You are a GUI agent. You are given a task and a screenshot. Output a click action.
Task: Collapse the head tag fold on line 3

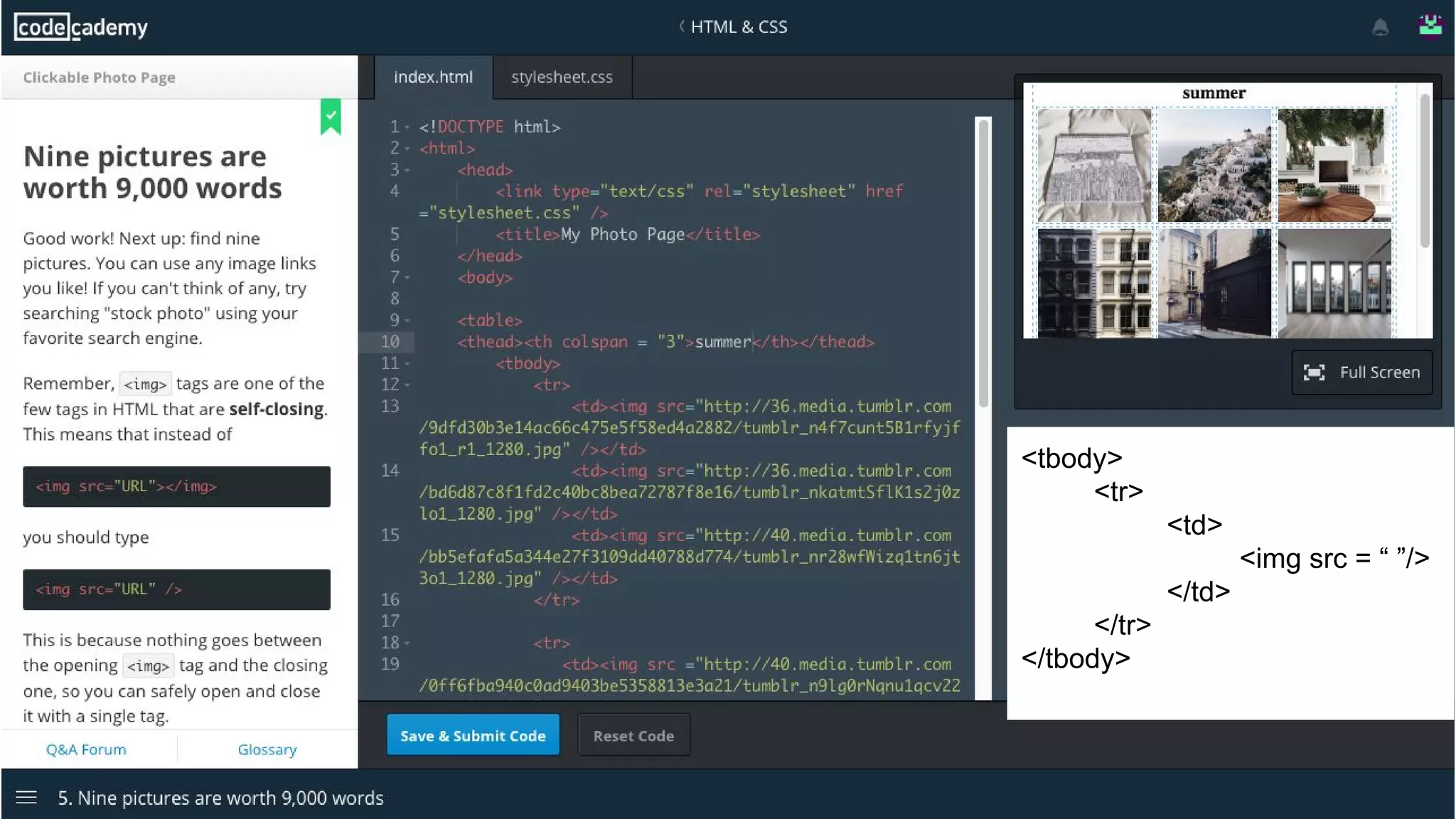(x=407, y=170)
